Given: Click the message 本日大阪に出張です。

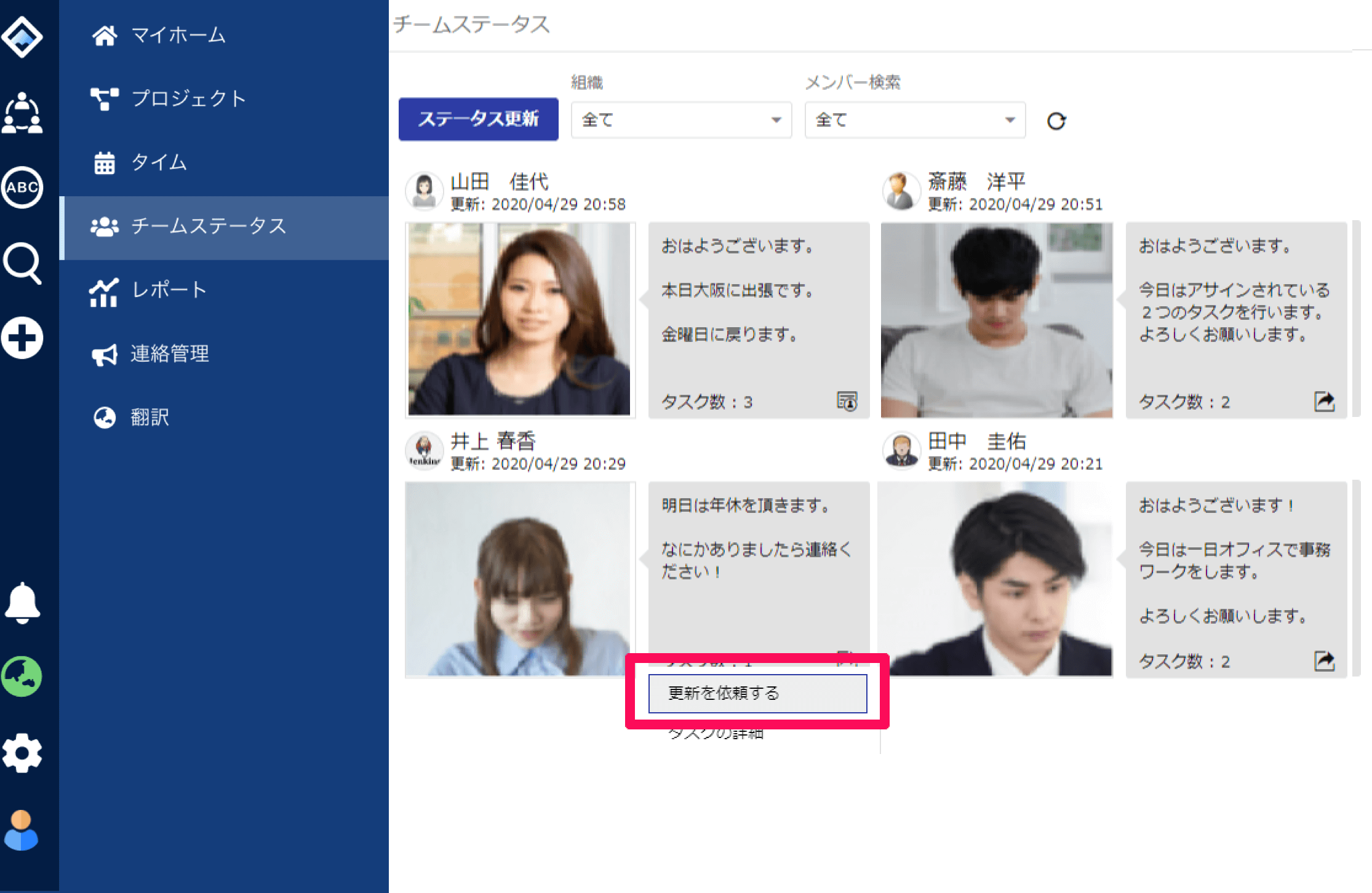Looking at the screenshot, I should (738, 290).
